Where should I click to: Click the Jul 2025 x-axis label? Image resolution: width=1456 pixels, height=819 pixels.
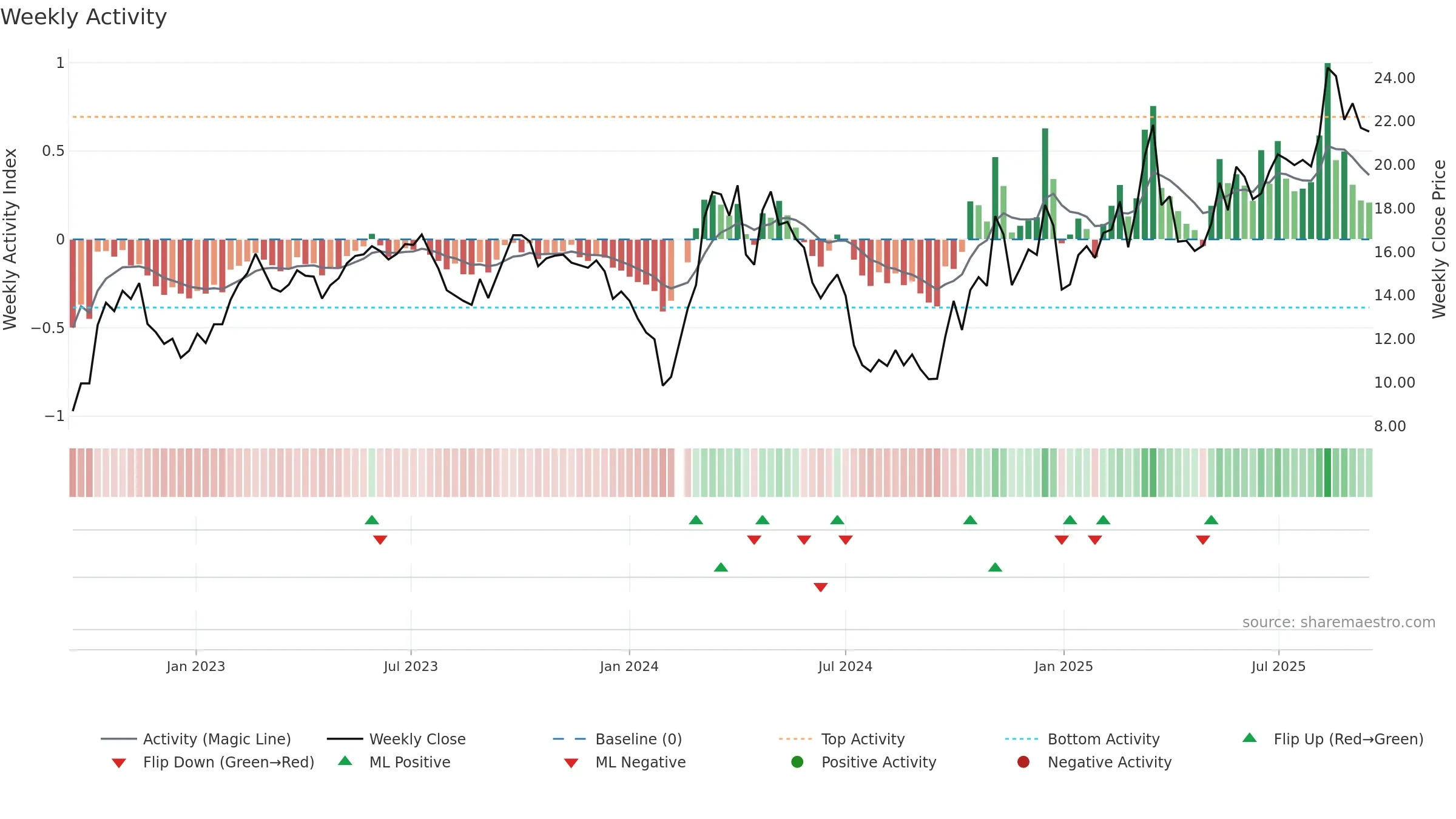click(x=1278, y=666)
